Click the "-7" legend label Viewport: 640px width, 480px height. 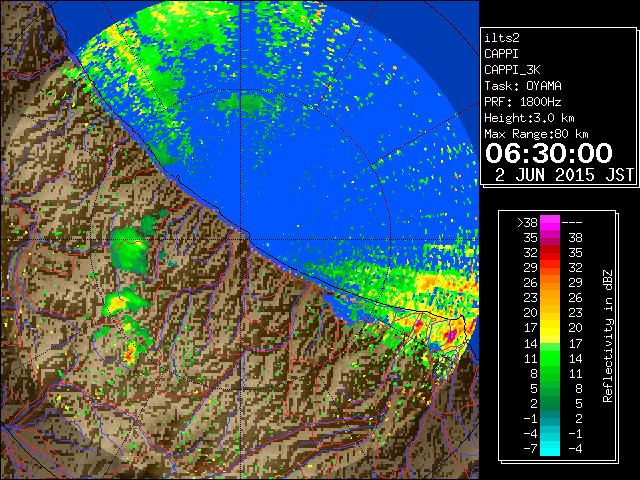530,449
